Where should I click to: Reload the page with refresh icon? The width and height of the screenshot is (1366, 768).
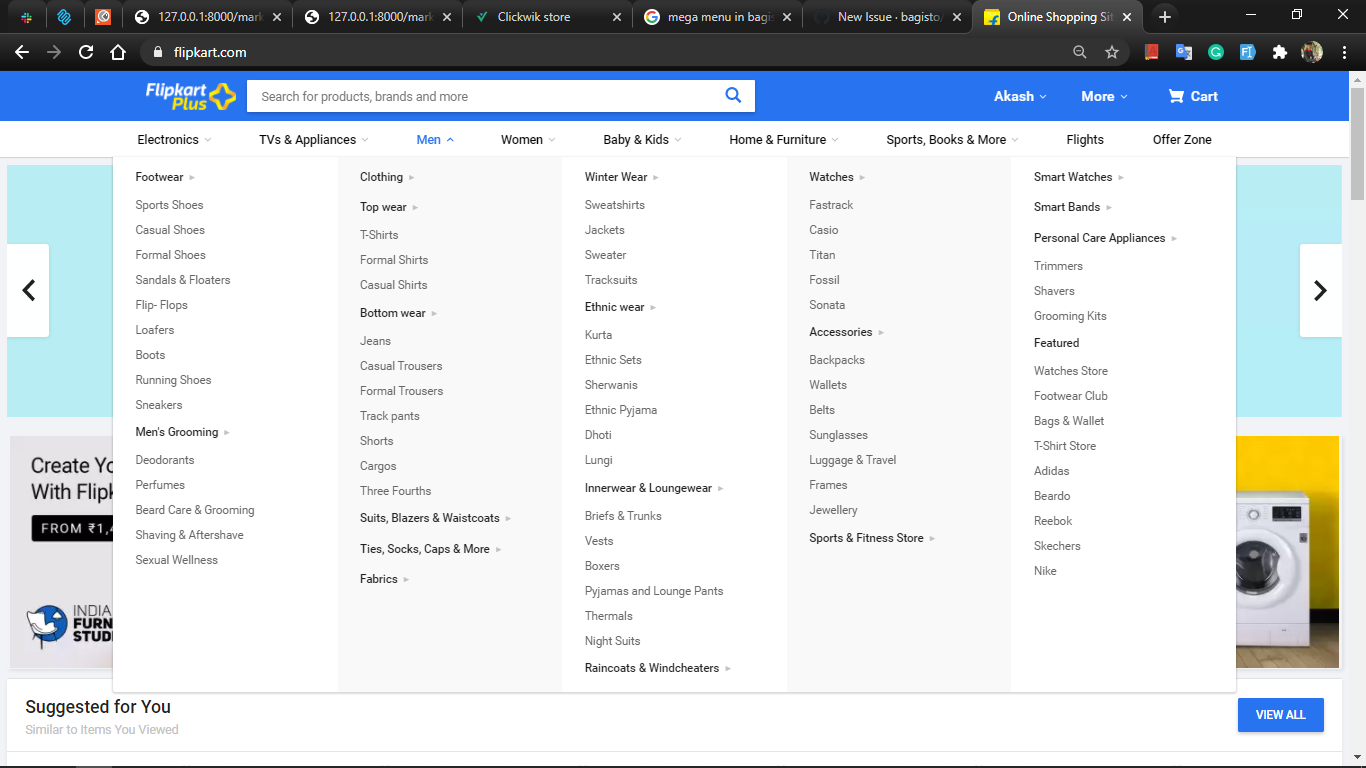point(86,52)
